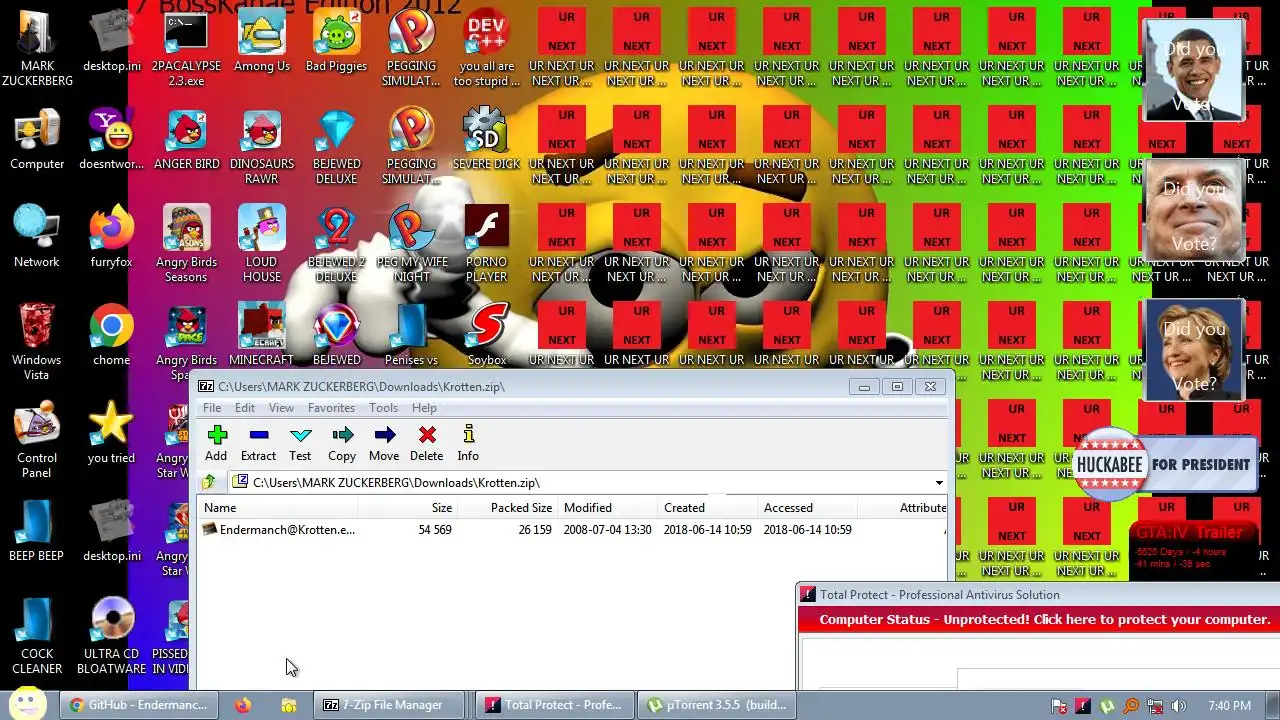Viewport: 1280px width, 720px height.
Task: Click the Info toolbar icon in 7-Zip
Action: 468,444
